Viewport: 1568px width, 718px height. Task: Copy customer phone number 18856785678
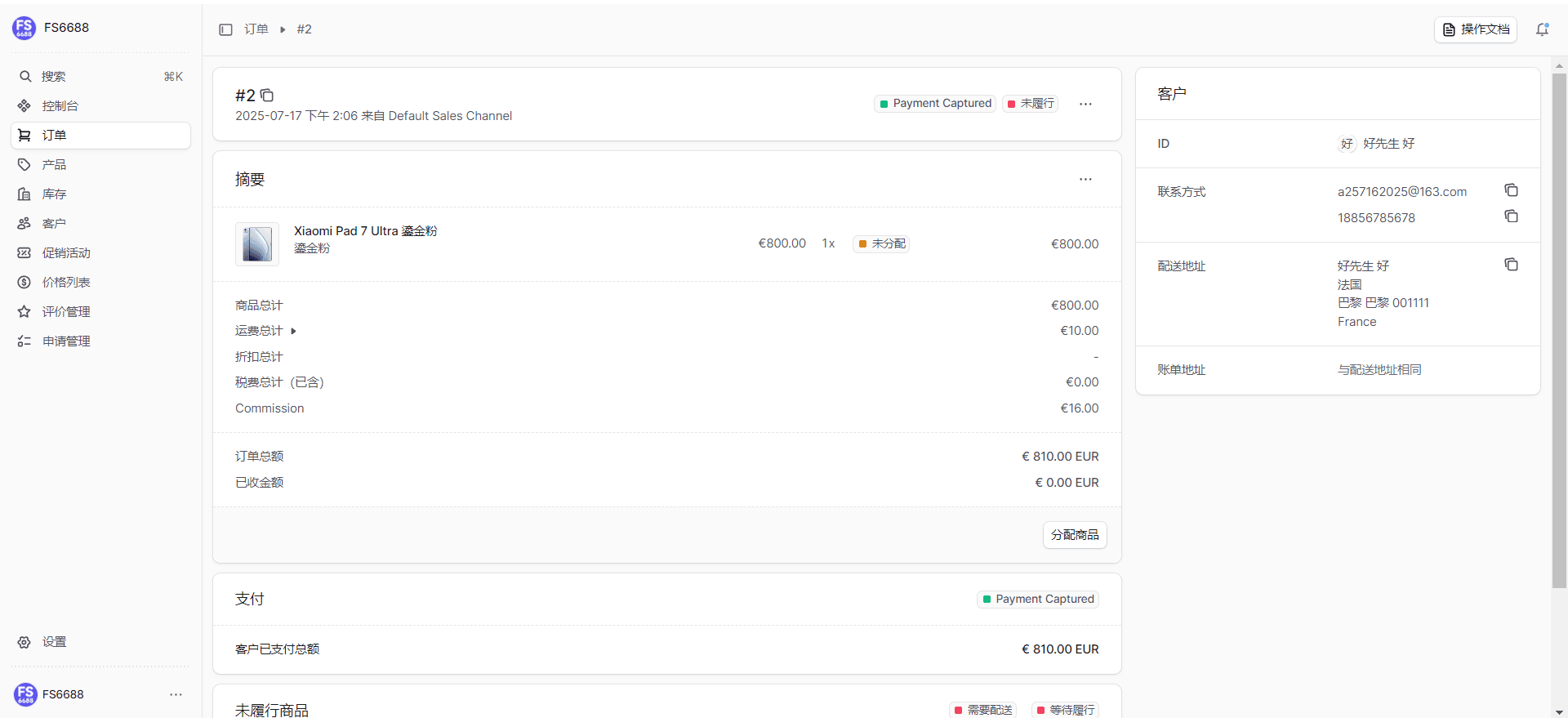point(1511,216)
